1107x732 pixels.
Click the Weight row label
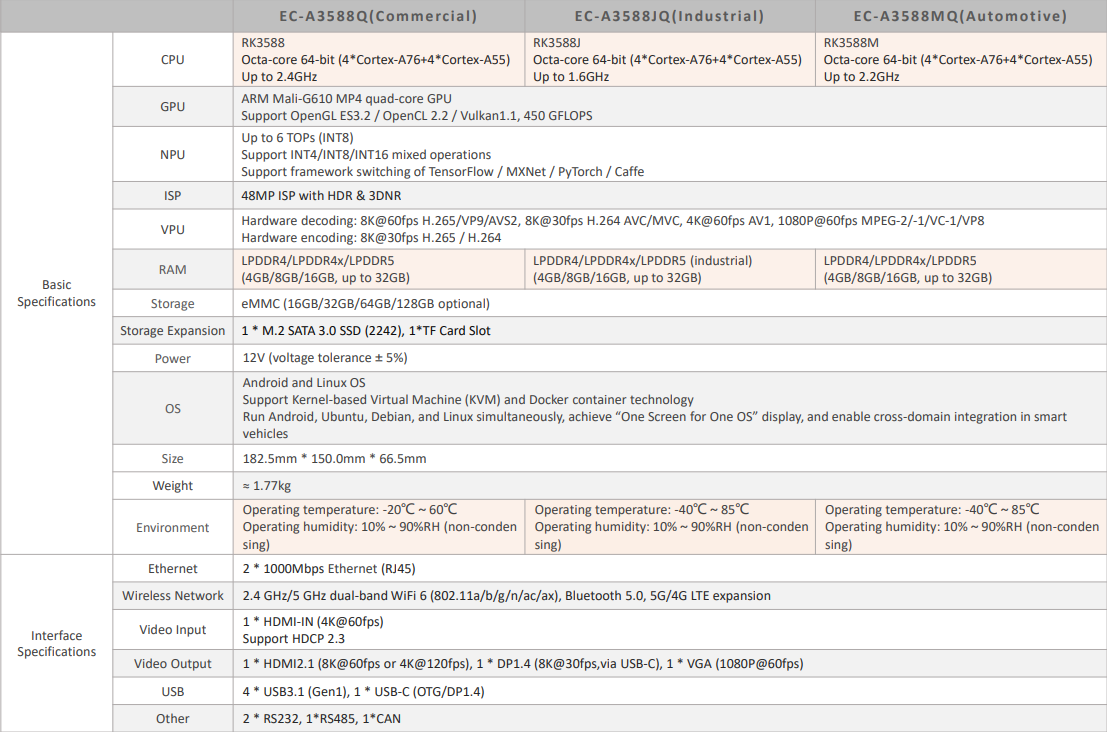172,486
